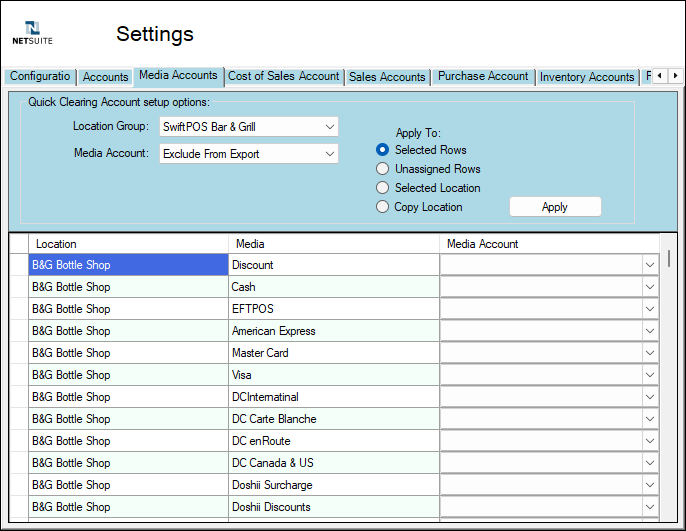Click the American Express media cell
The image size is (686, 531).
334,331
